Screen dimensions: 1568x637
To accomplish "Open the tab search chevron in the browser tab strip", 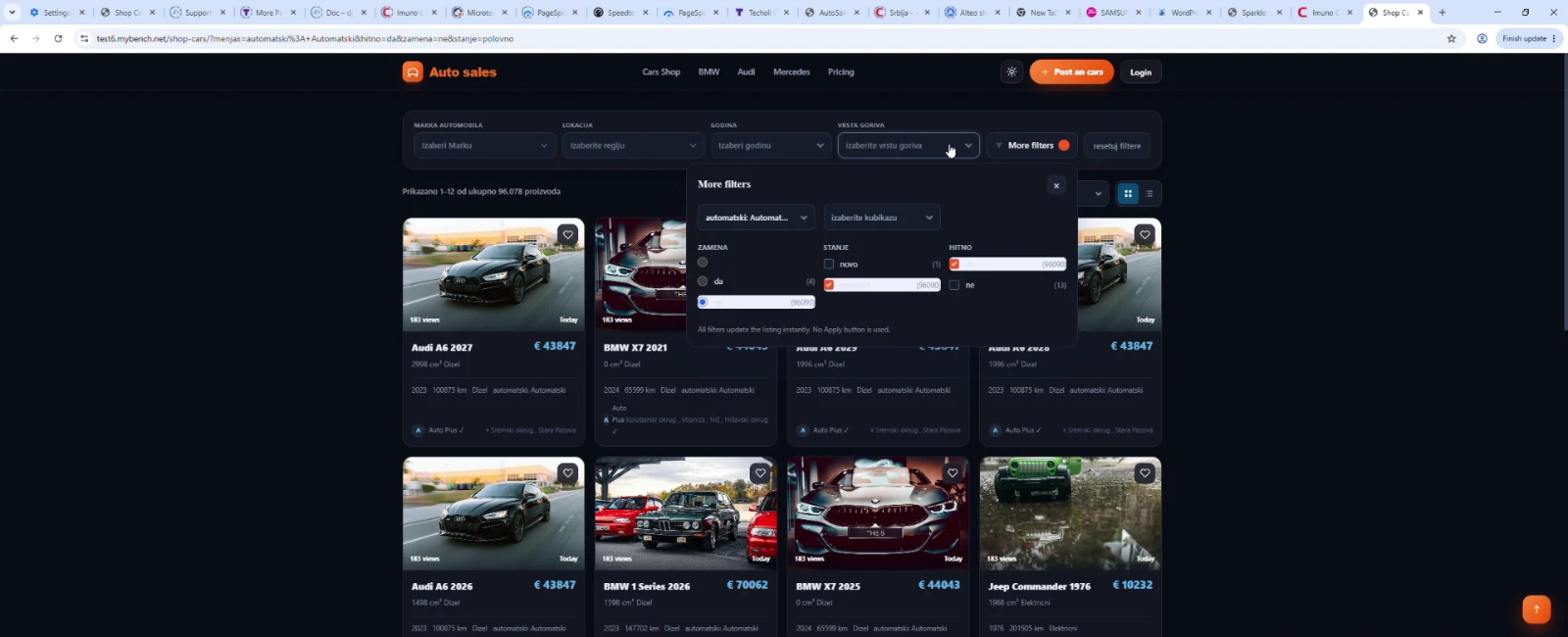I will pos(12,13).
